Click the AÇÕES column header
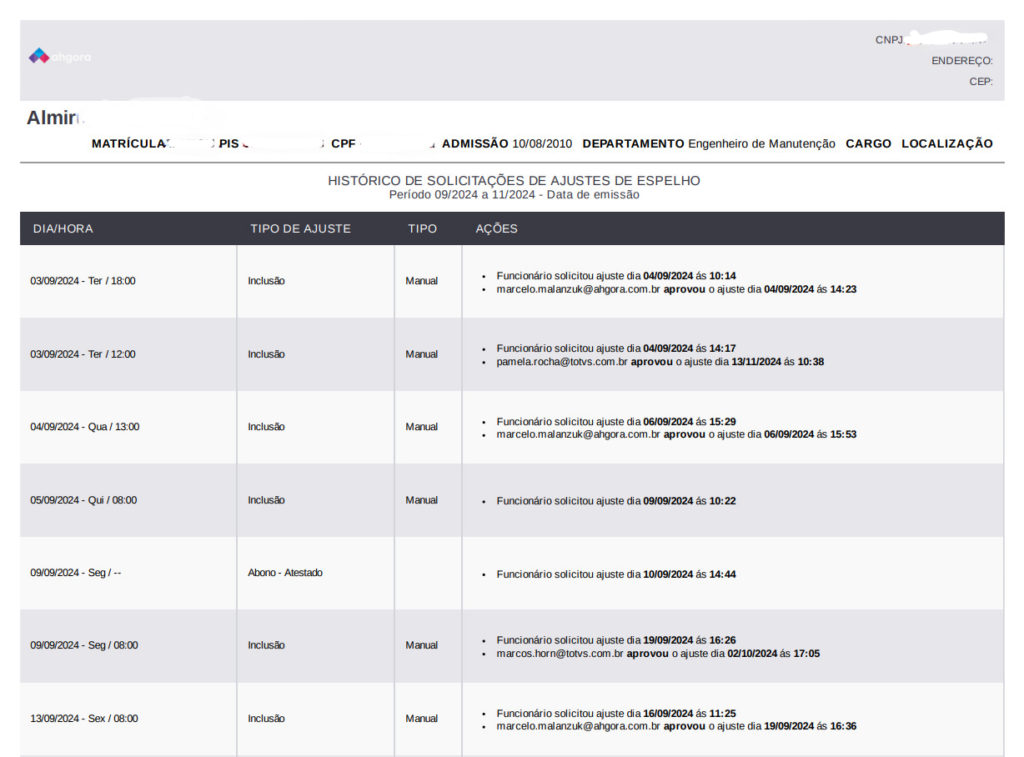Screen dimensions: 1024x757 pyautogui.click(x=496, y=229)
